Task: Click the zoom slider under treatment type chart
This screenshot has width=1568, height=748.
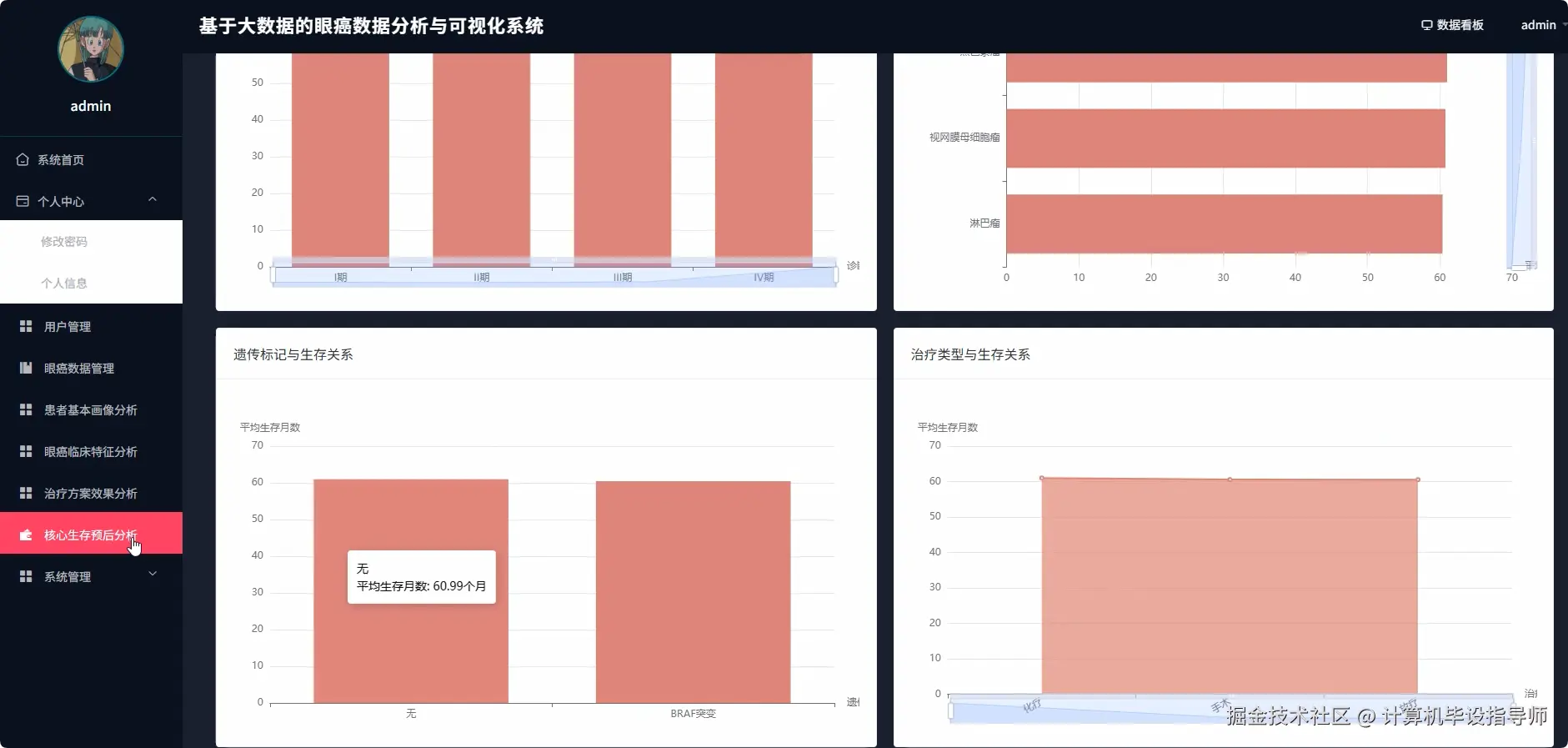Action: (1231, 709)
